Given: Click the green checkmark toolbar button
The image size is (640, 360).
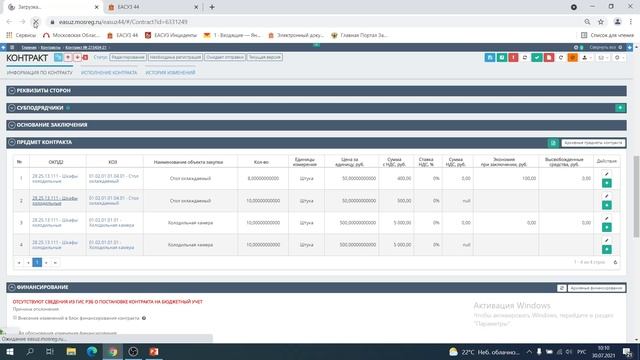Looking at the screenshot, I should (537, 58).
